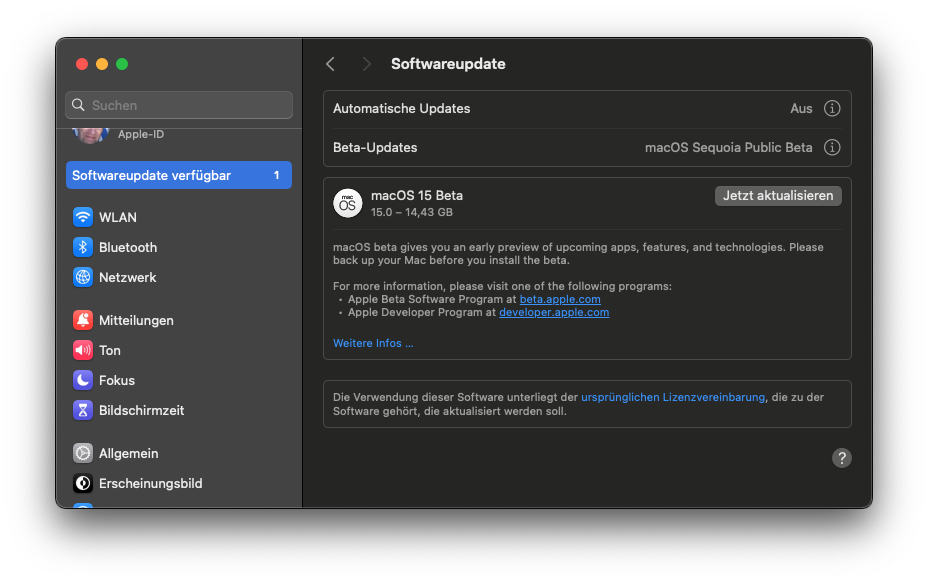928x582 pixels.
Task: Open Erscheinungsbild appearance icon
Action: 83,483
